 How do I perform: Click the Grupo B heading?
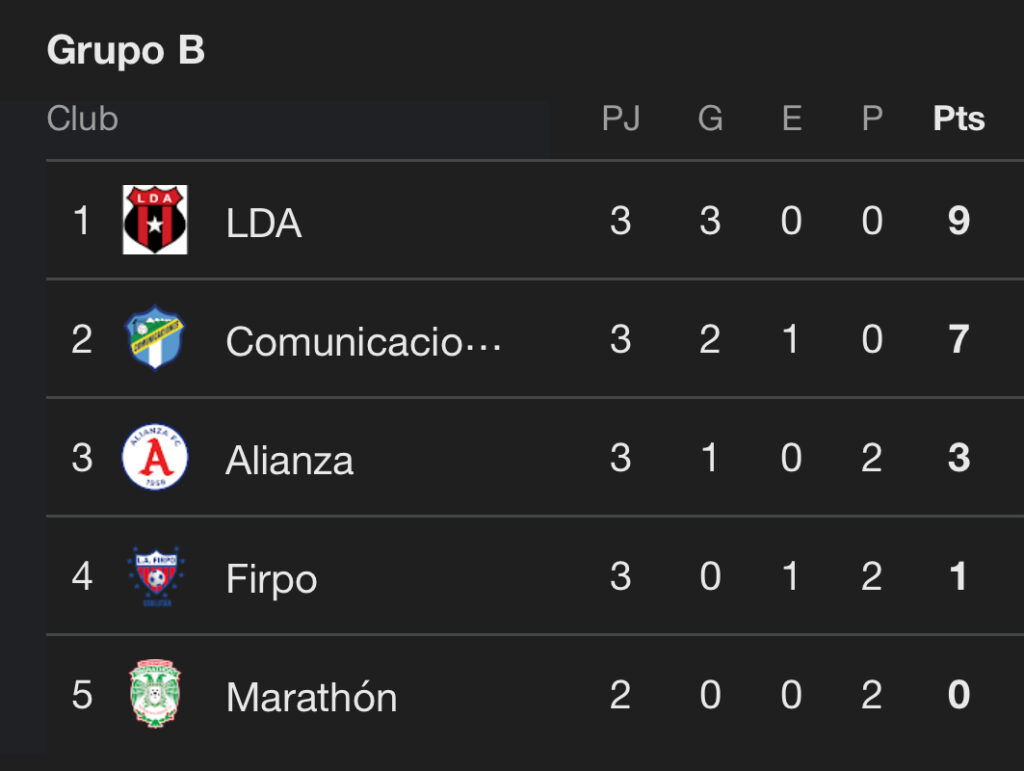(x=126, y=50)
